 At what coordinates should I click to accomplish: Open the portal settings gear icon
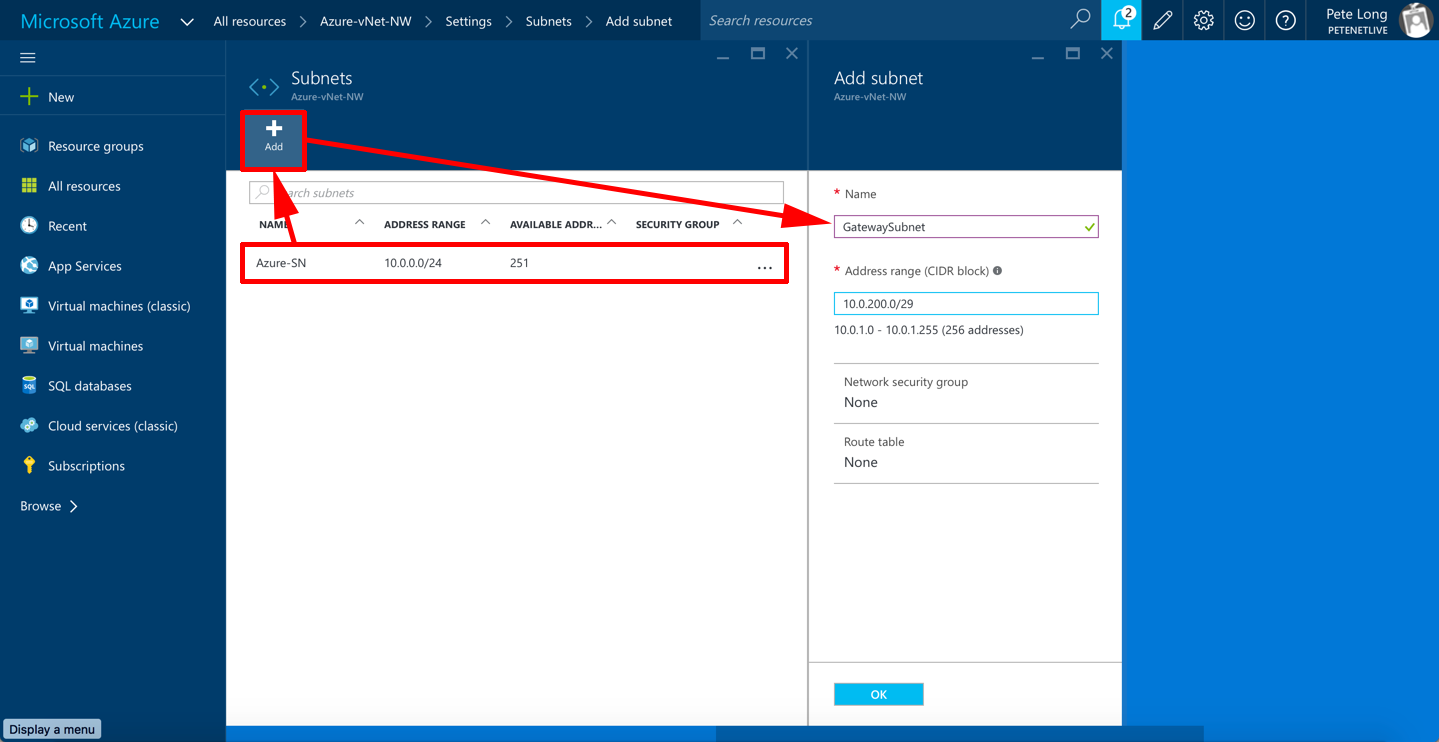1203,20
